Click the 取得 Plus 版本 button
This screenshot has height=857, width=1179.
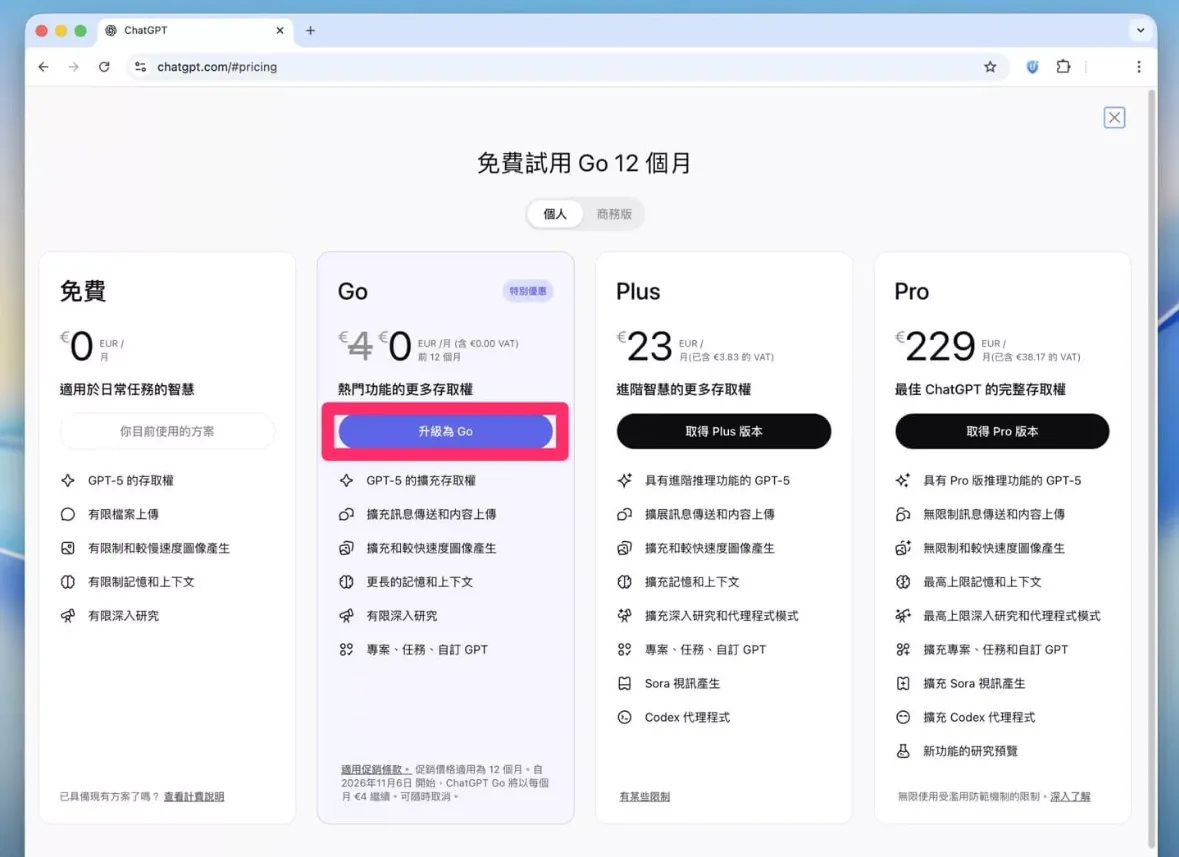pyautogui.click(x=723, y=431)
